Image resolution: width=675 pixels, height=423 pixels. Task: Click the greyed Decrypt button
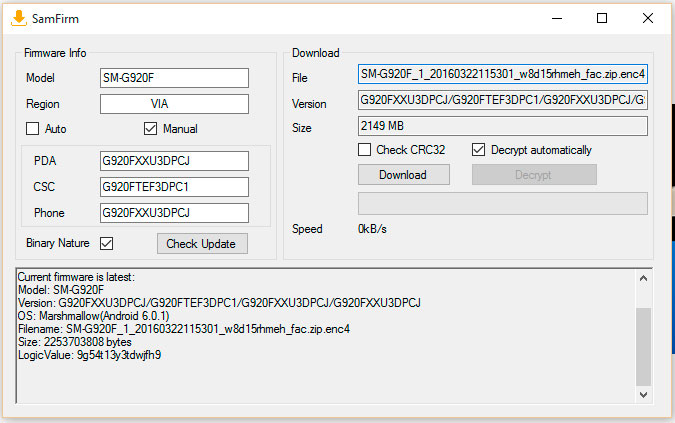coord(534,175)
